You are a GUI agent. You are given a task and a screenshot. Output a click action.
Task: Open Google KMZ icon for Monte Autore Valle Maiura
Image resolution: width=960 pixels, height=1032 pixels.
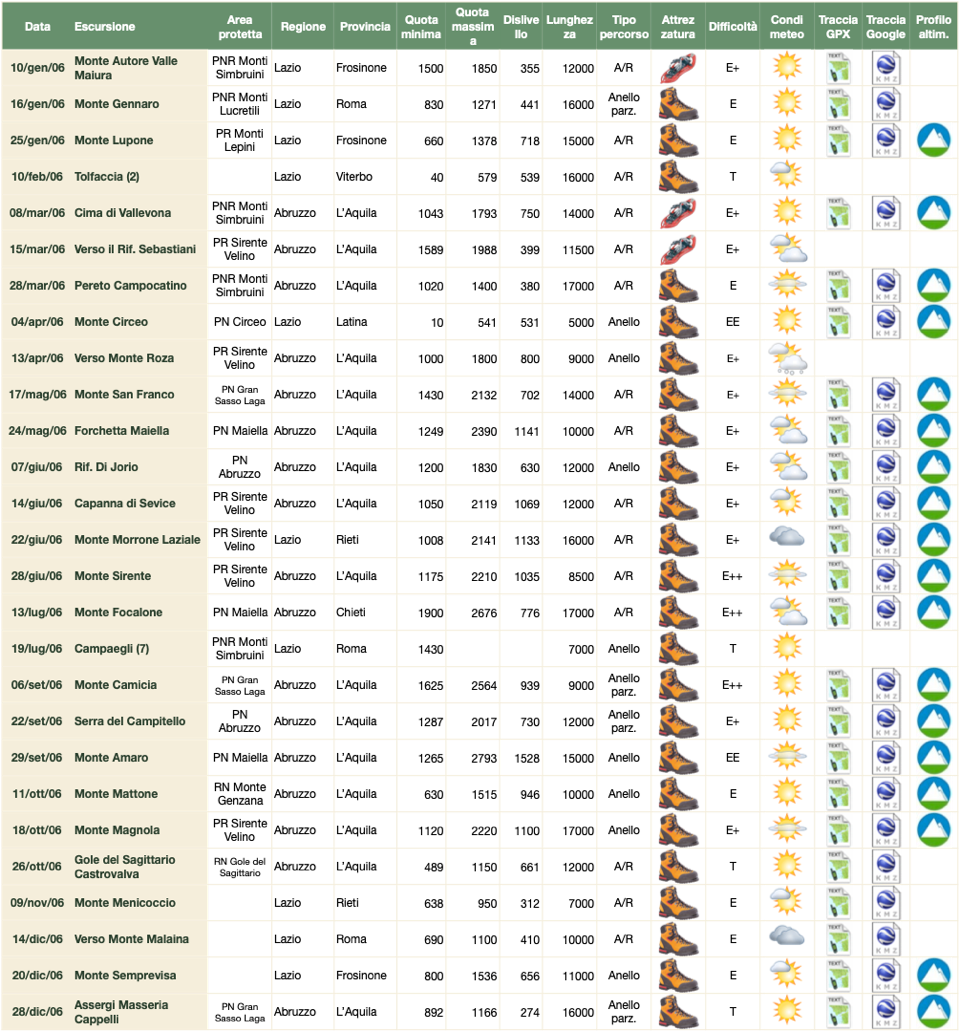pos(886,68)
